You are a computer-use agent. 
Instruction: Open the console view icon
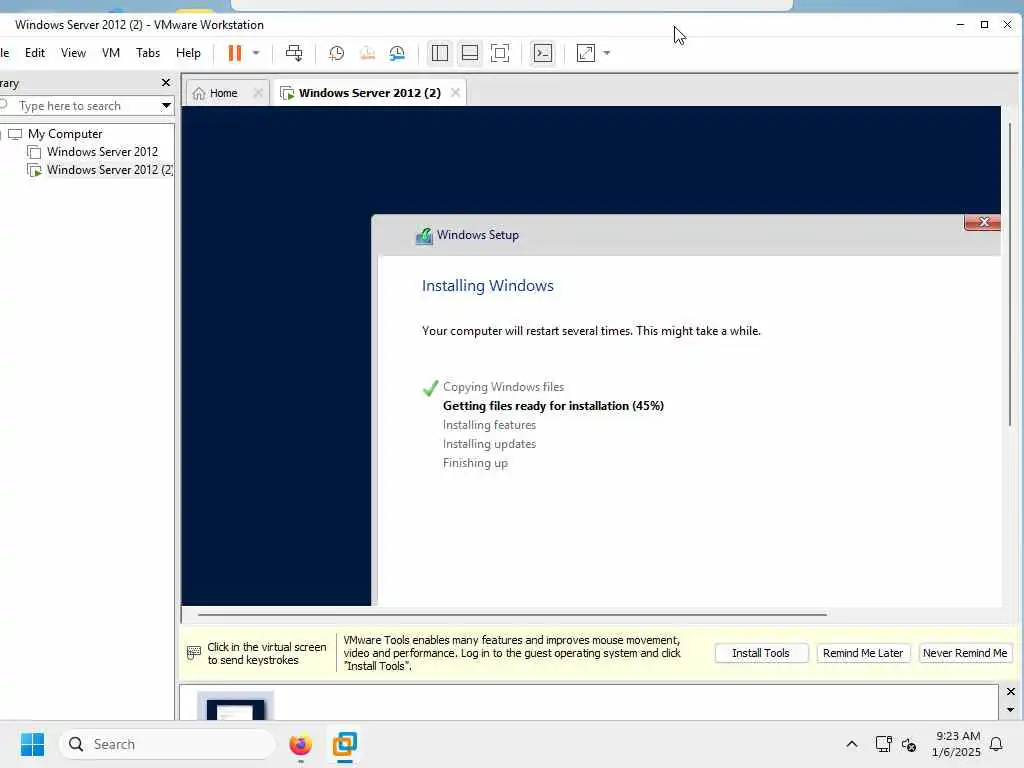[543, 53]
